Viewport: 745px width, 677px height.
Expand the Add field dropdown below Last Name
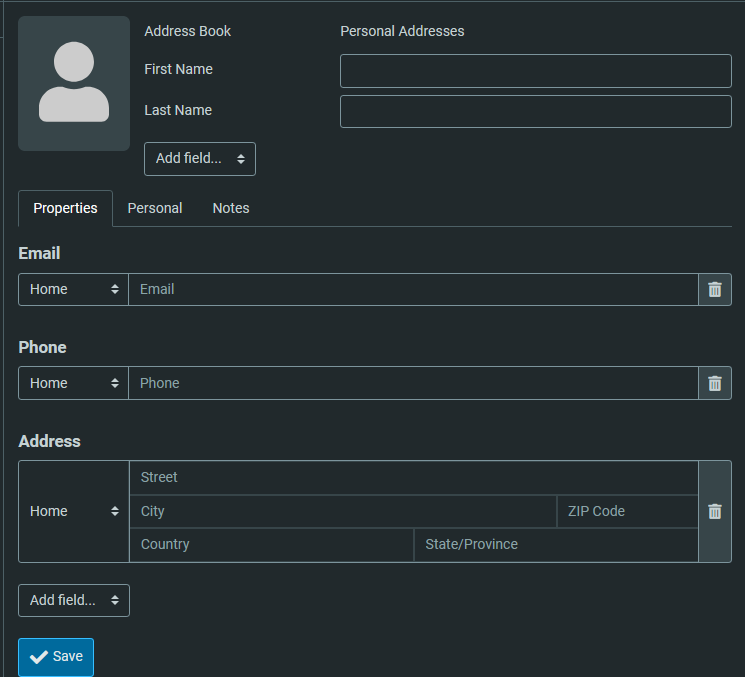(200, 159)
